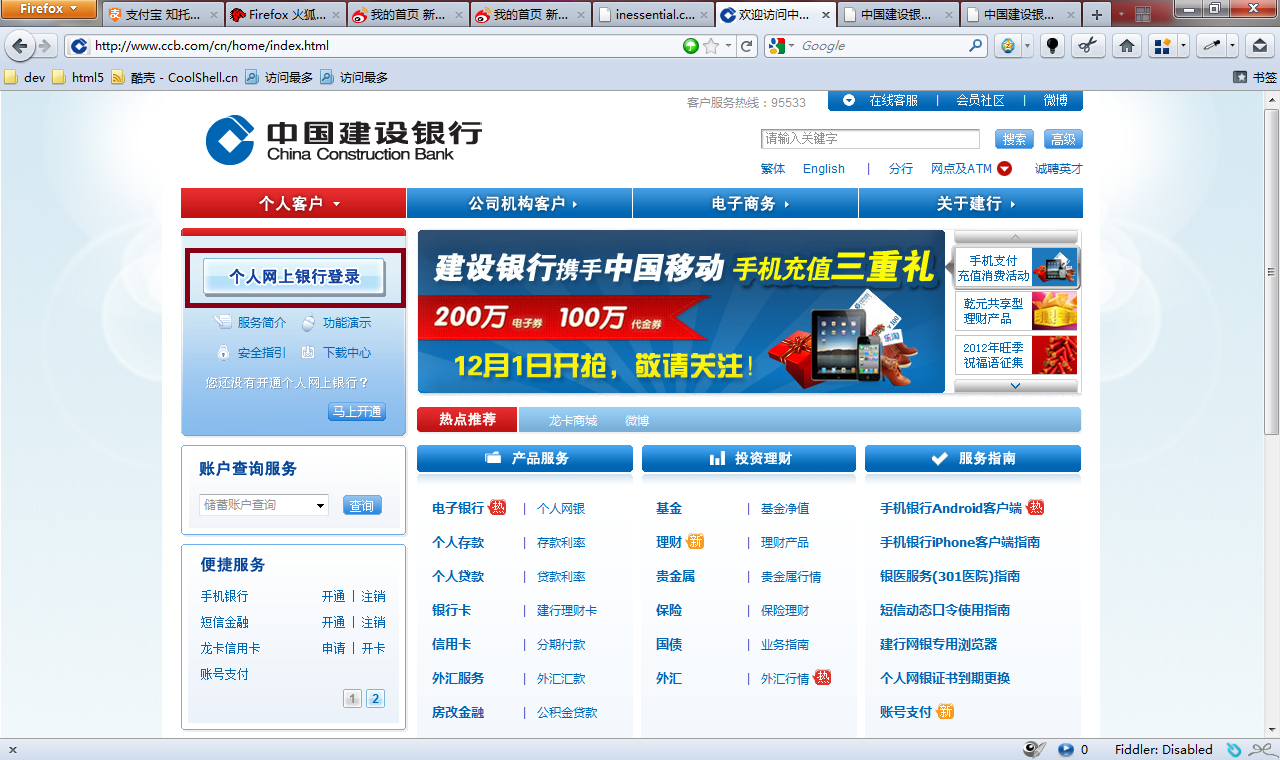Click the blue paperclip icon in the status bar
Viewport: 1280px width, 760px height.
(1235, 749)
